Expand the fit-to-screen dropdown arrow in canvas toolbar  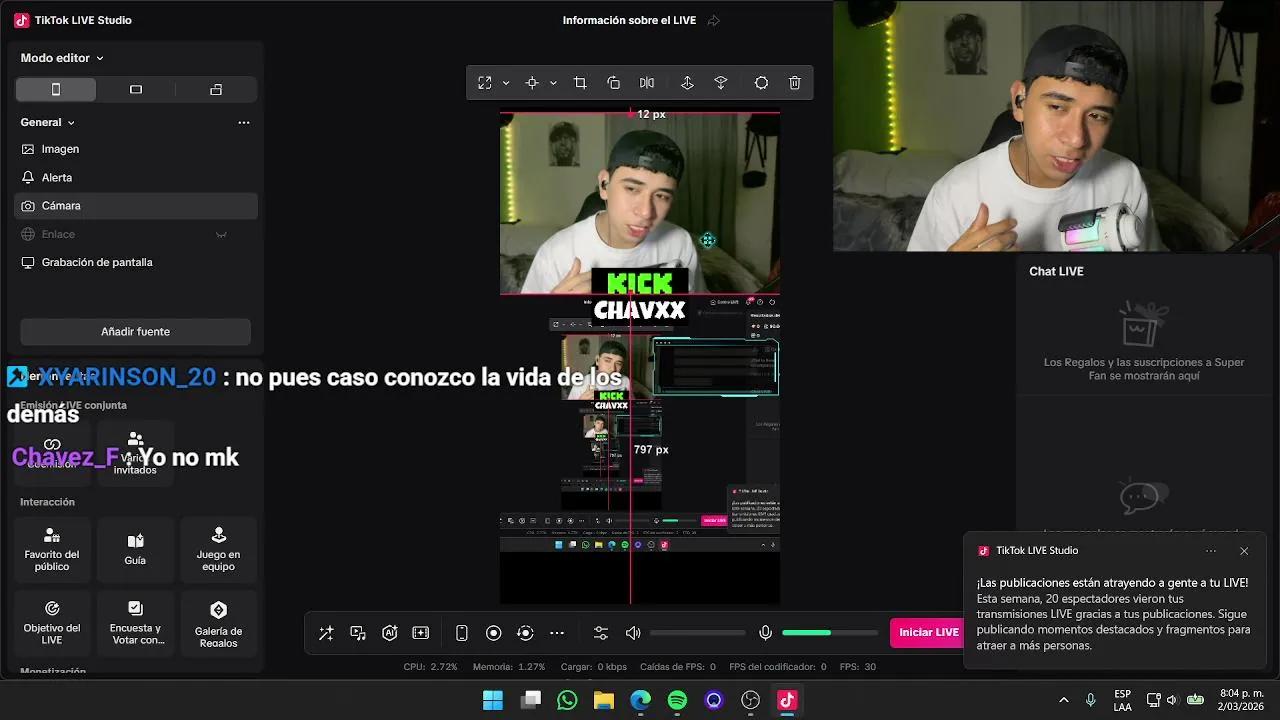506,83
